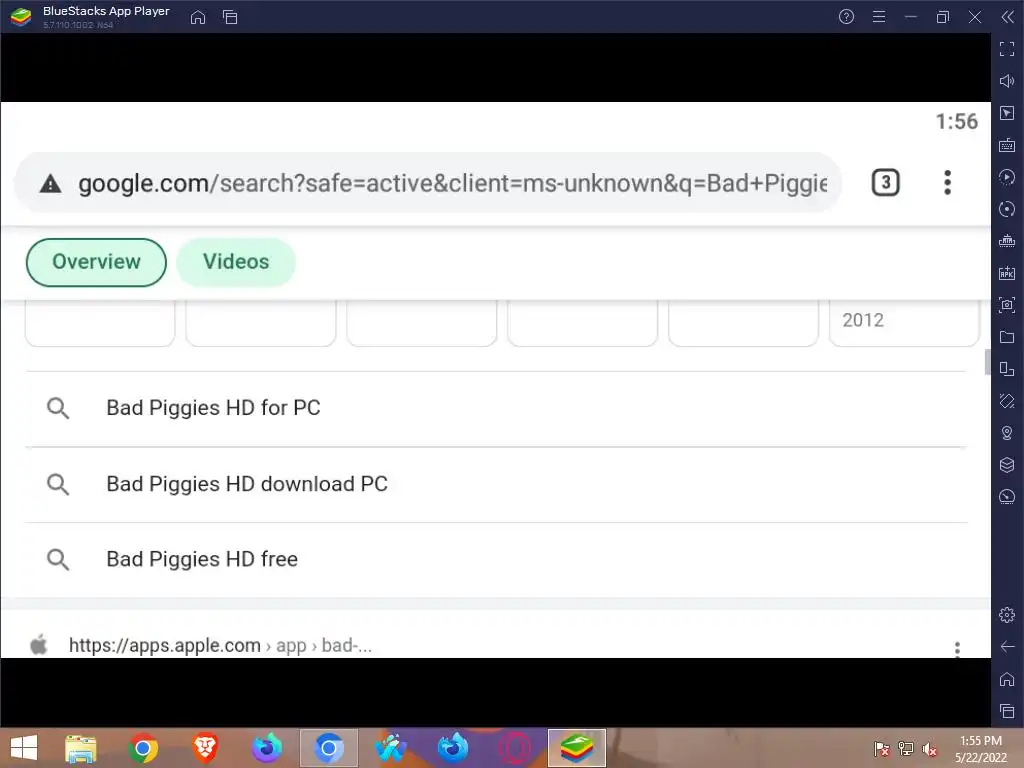
Task: Collapse the sidebar with double chevron icon
Action: click(x=1007, y=17)
